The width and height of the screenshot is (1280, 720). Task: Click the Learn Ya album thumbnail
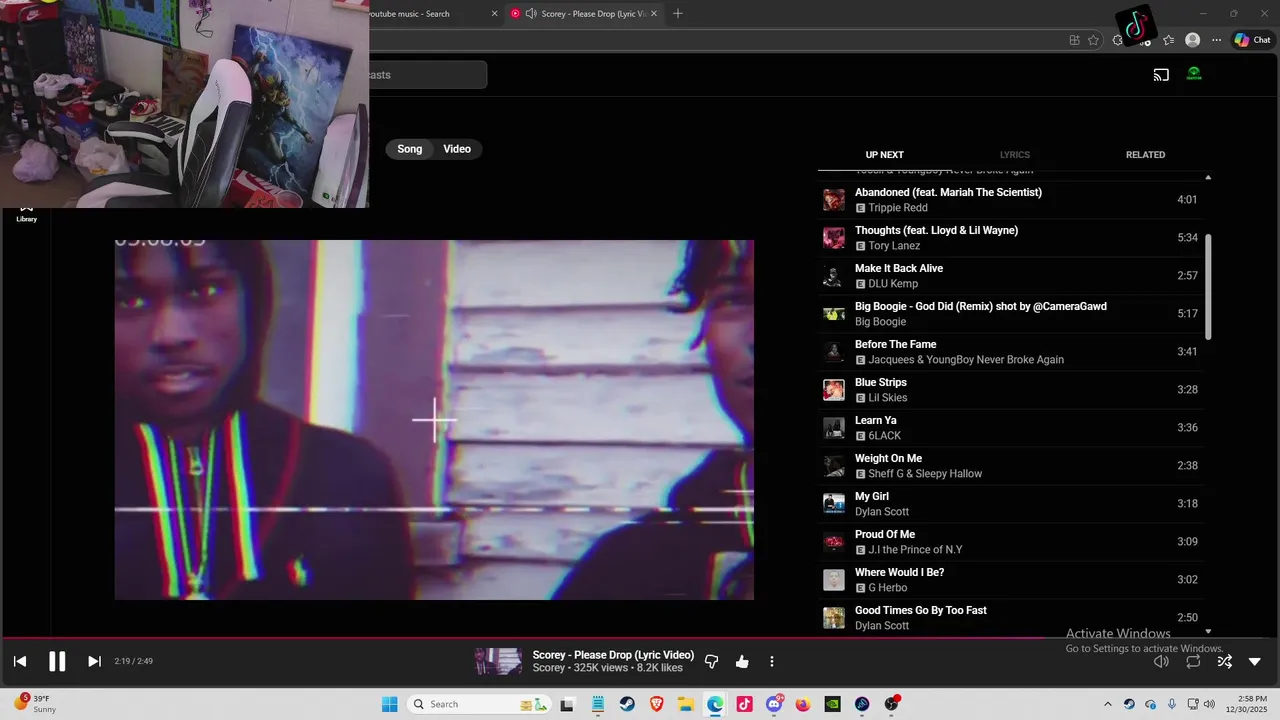coord(833,428)
